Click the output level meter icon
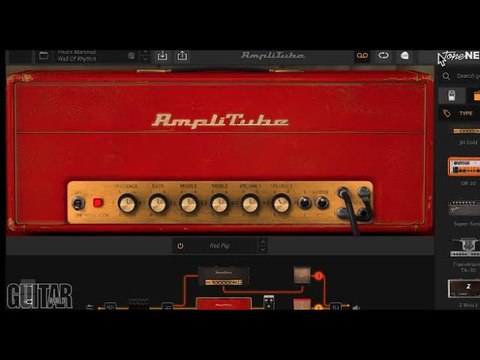Viewport: 480px width, 360px height. [x=356, y=307]
